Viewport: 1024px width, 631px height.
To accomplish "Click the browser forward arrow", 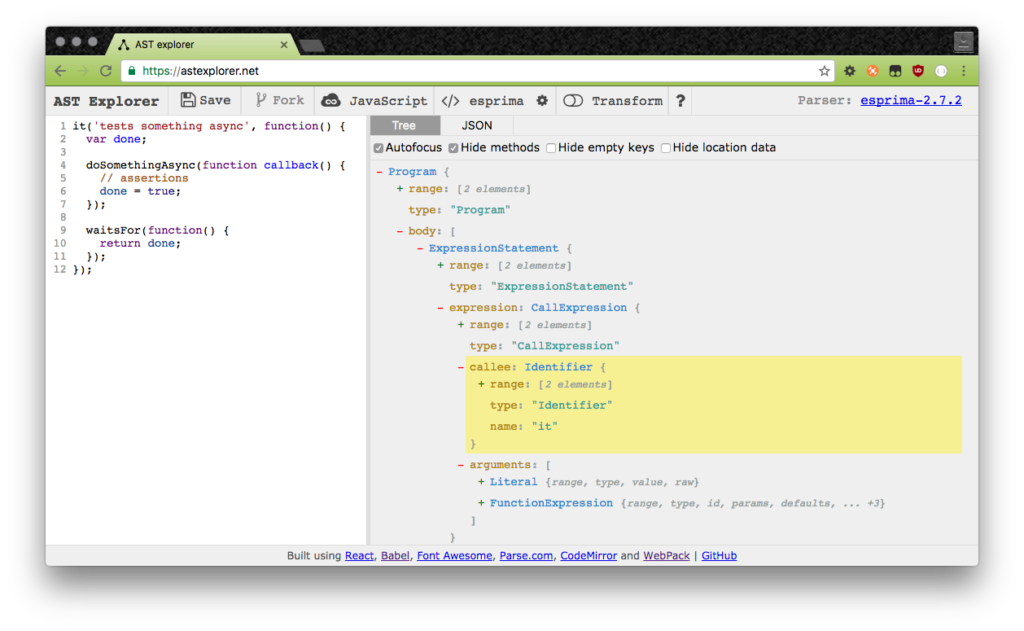I will (82, 71).
